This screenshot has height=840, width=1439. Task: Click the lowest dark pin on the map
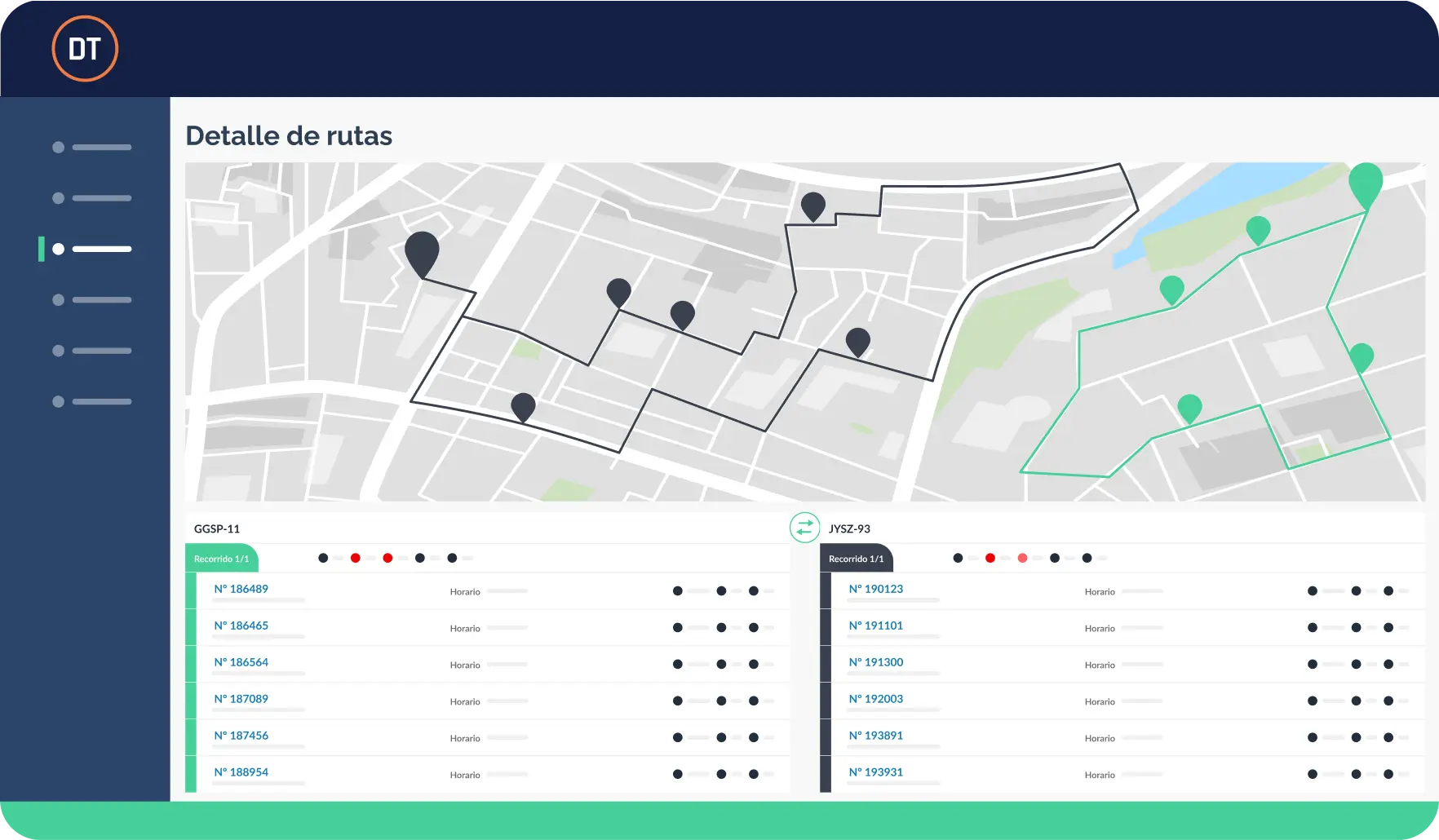pos(523,407)
